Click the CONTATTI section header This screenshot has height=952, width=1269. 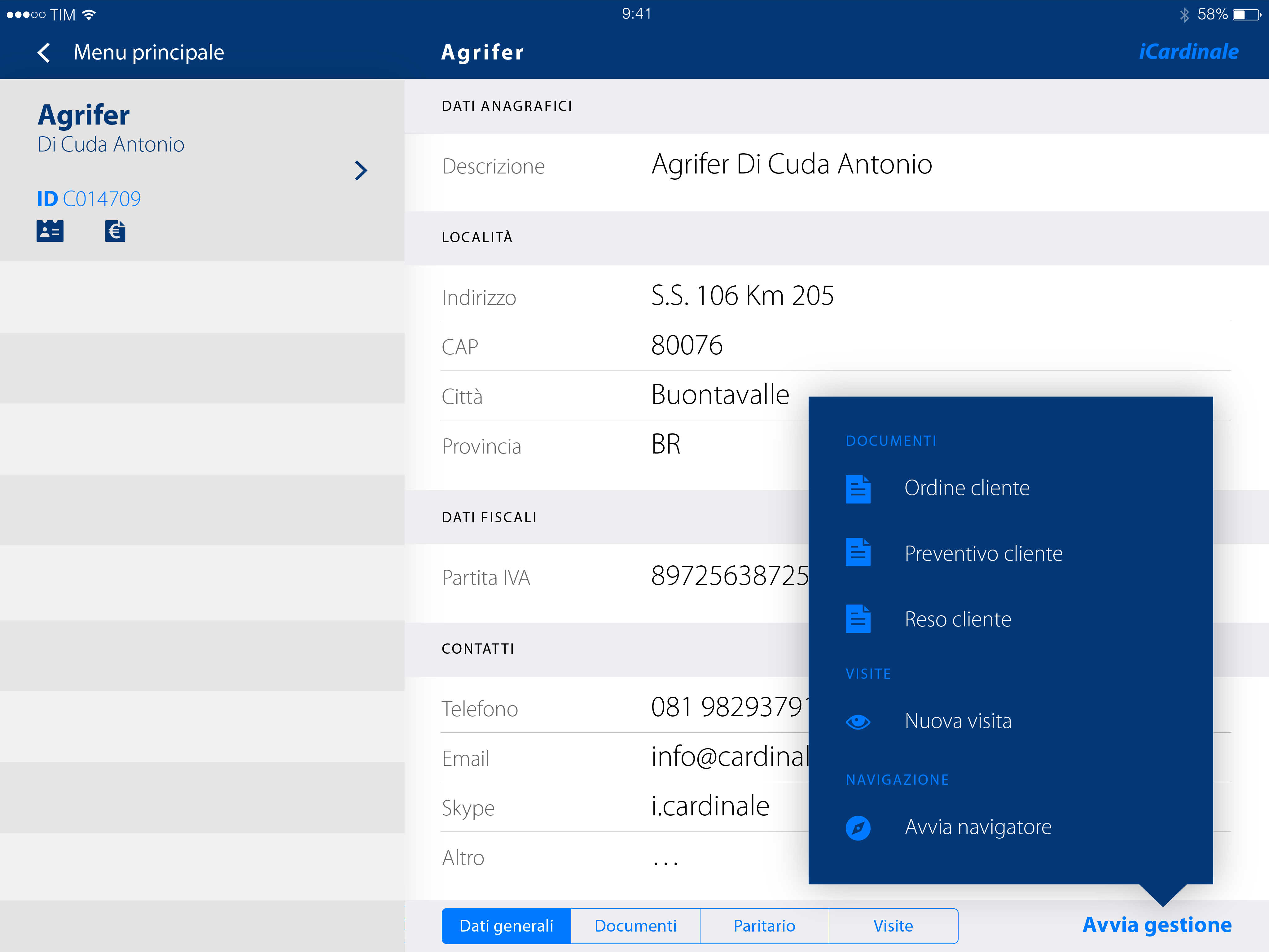[x=477, y=649]
